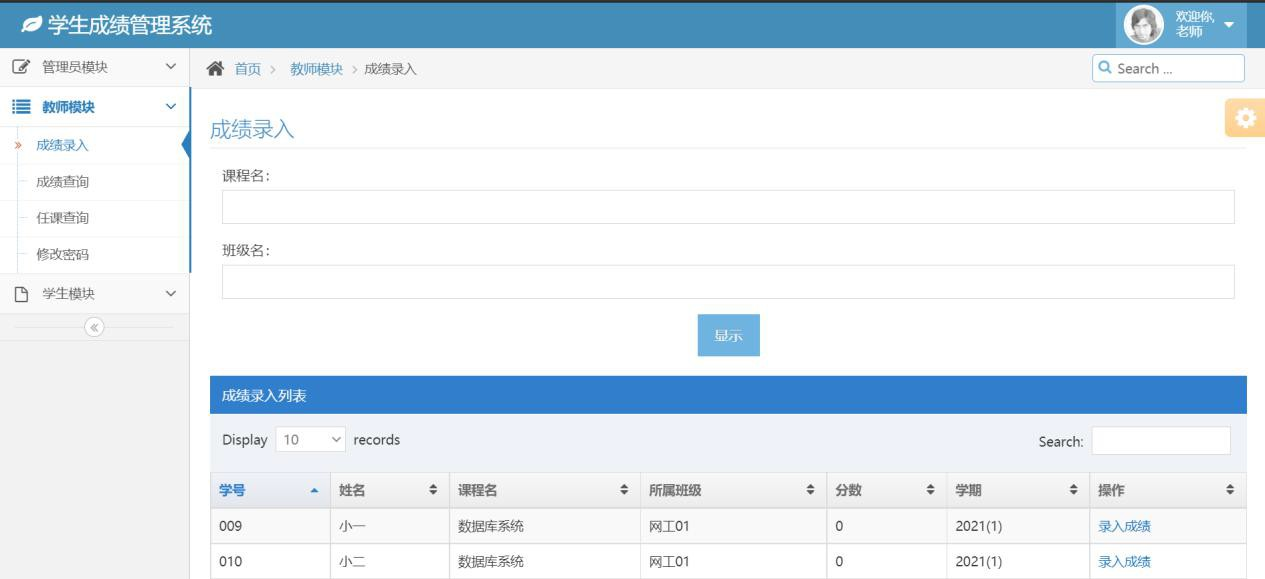Viewport: 1265px width, 579px height.
Task: Click the magnifier icon in search box
Action: point(1105,68)
